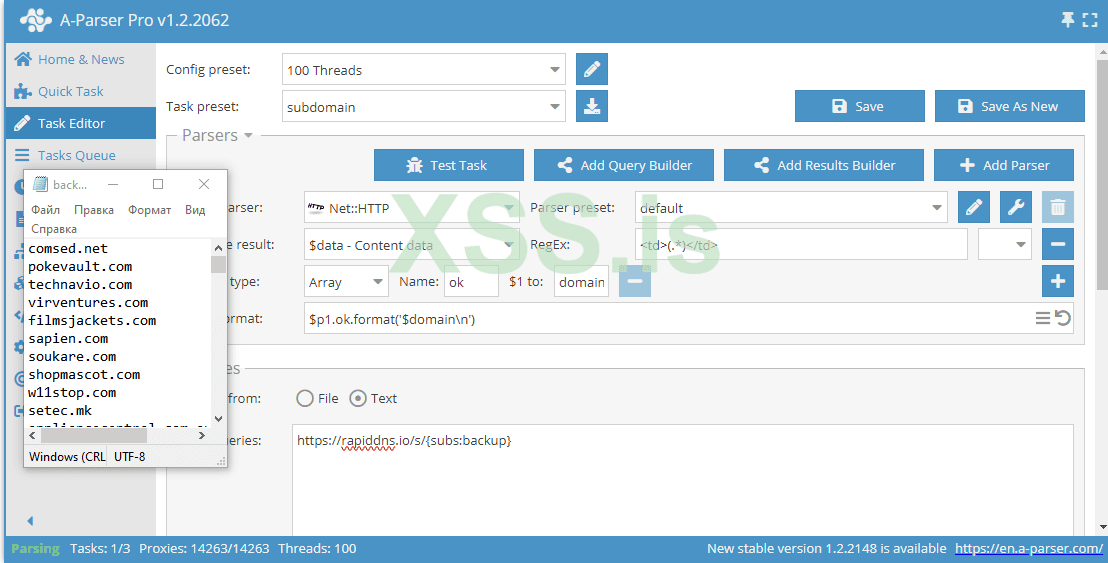Image resolution: width=1108 pixels, height=563 pixels.
Task: Click the Task Editor pencil icon
Action: 23,123
